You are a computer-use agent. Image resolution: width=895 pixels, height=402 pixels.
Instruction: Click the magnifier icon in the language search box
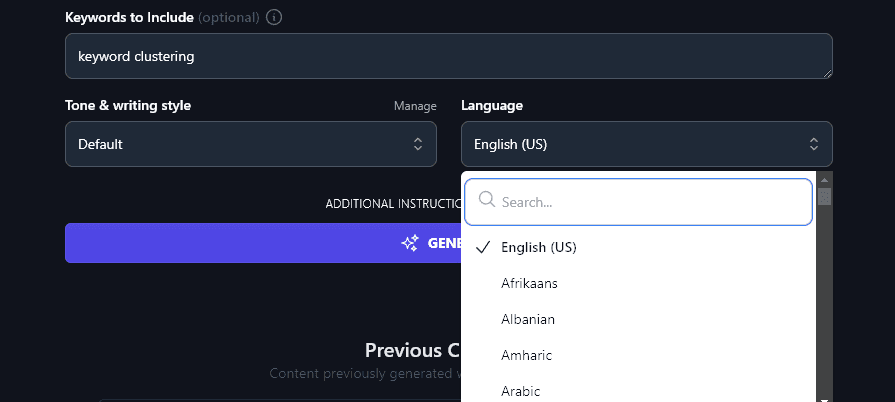pyautogui.click(x=487, y=200)
